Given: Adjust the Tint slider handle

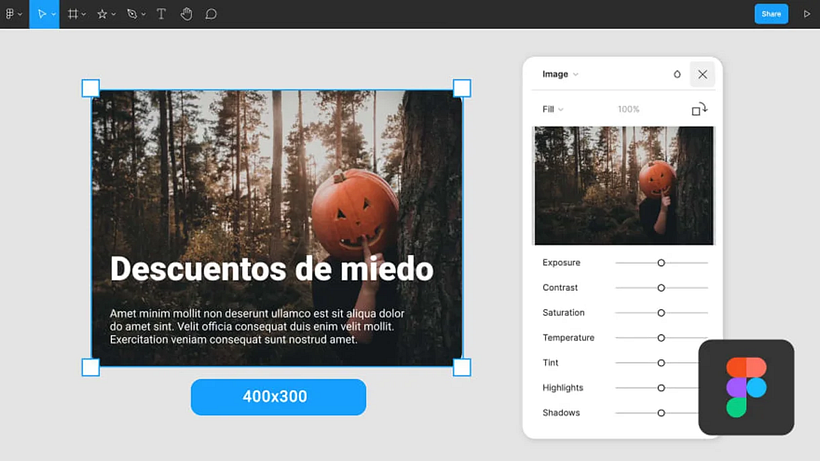Looking at the screenshot, I should (x=661, y=363).
